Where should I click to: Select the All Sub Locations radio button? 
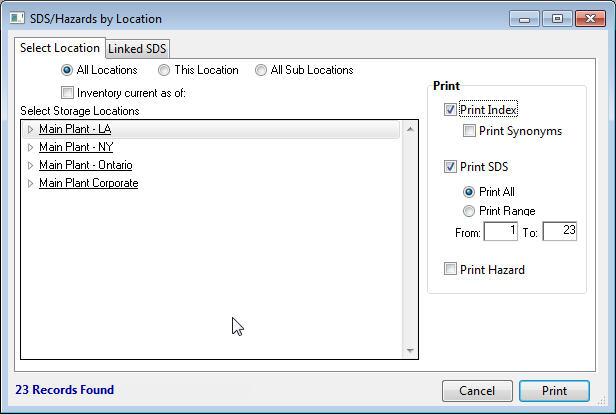[x=260, y=70]
